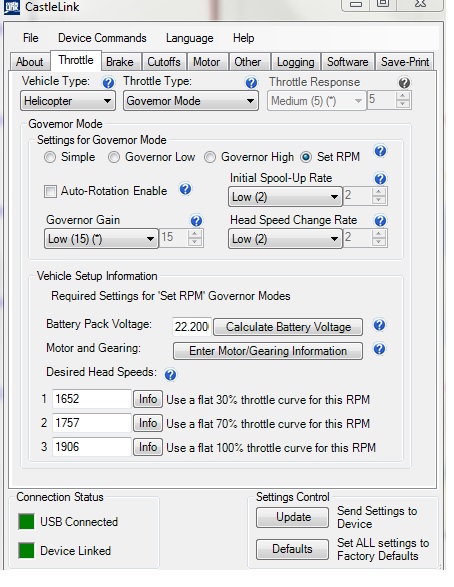Click the USB Connected green indicator

coord(26,521)
